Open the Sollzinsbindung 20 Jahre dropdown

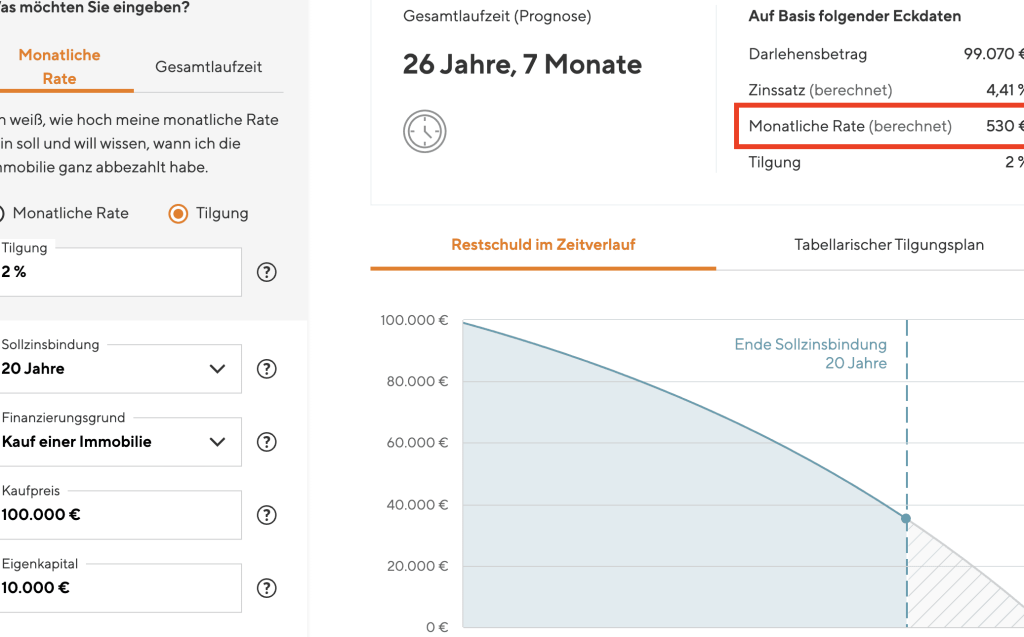tap(120, 368)
